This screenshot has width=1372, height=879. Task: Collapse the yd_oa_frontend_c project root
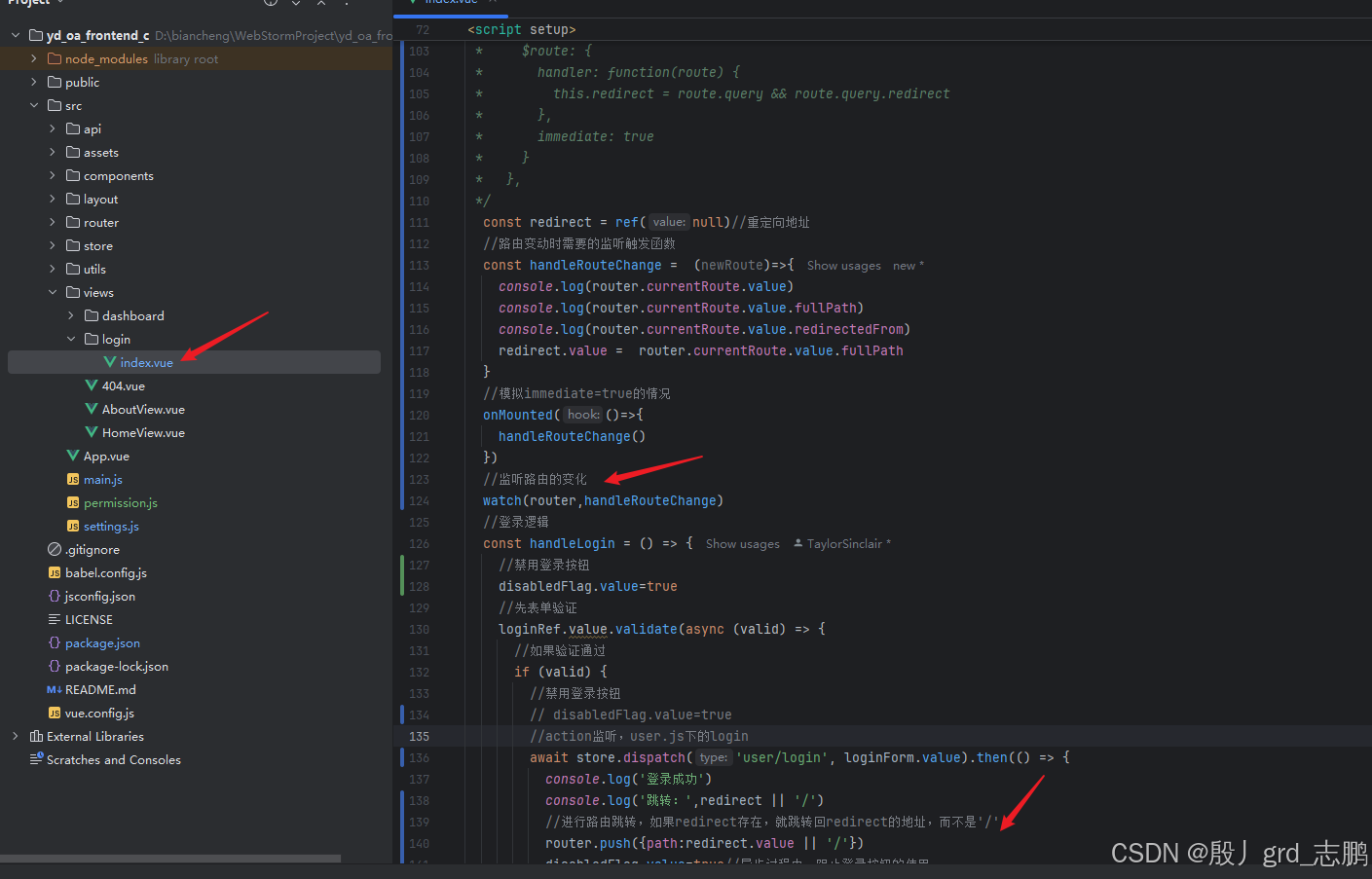click(x=16, y=36)
